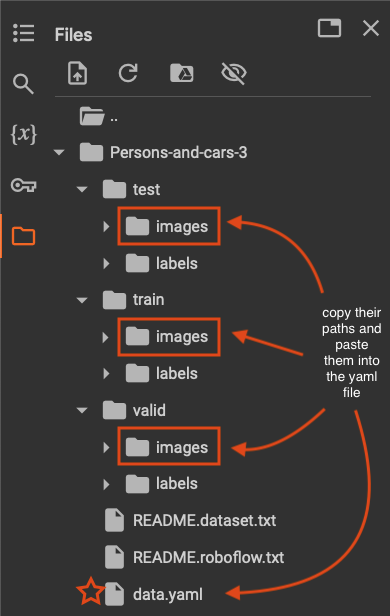Select the Files folder sidebar icon
Screen dimensions: 390x616
24,236
